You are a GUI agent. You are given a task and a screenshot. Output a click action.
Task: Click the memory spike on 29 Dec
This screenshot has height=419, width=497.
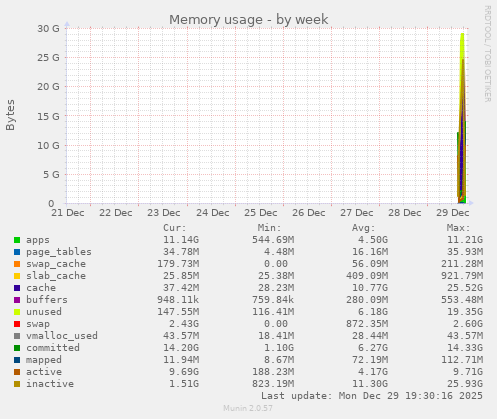point(462,118)
